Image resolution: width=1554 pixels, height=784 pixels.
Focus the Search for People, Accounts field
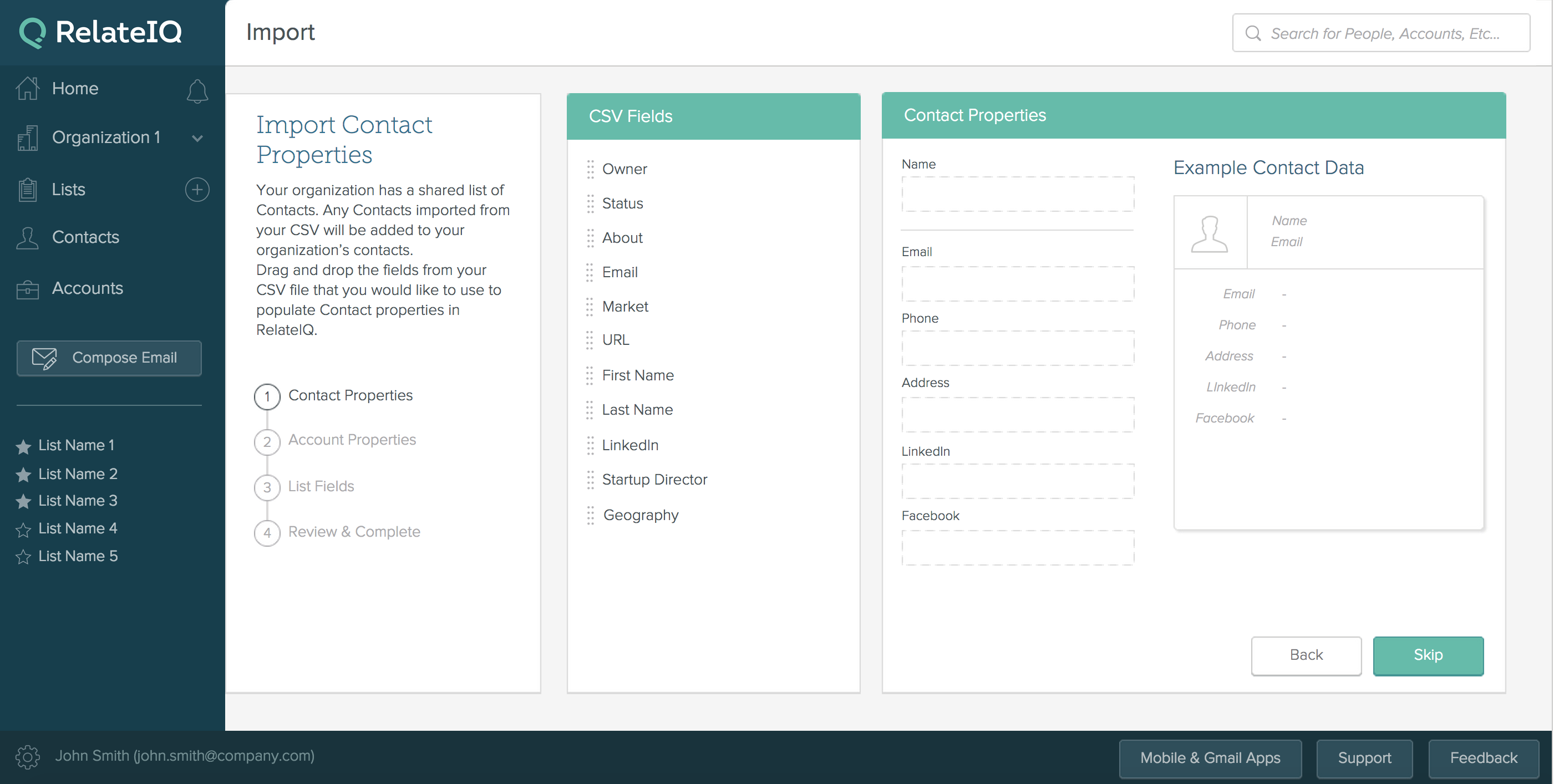coord(1381,33)
